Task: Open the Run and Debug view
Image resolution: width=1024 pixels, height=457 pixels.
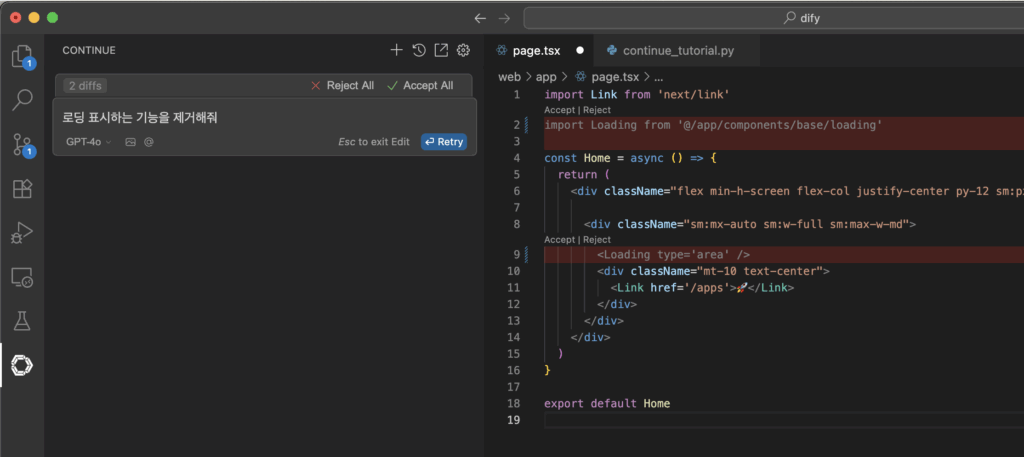Action: [x=22, y=233]
